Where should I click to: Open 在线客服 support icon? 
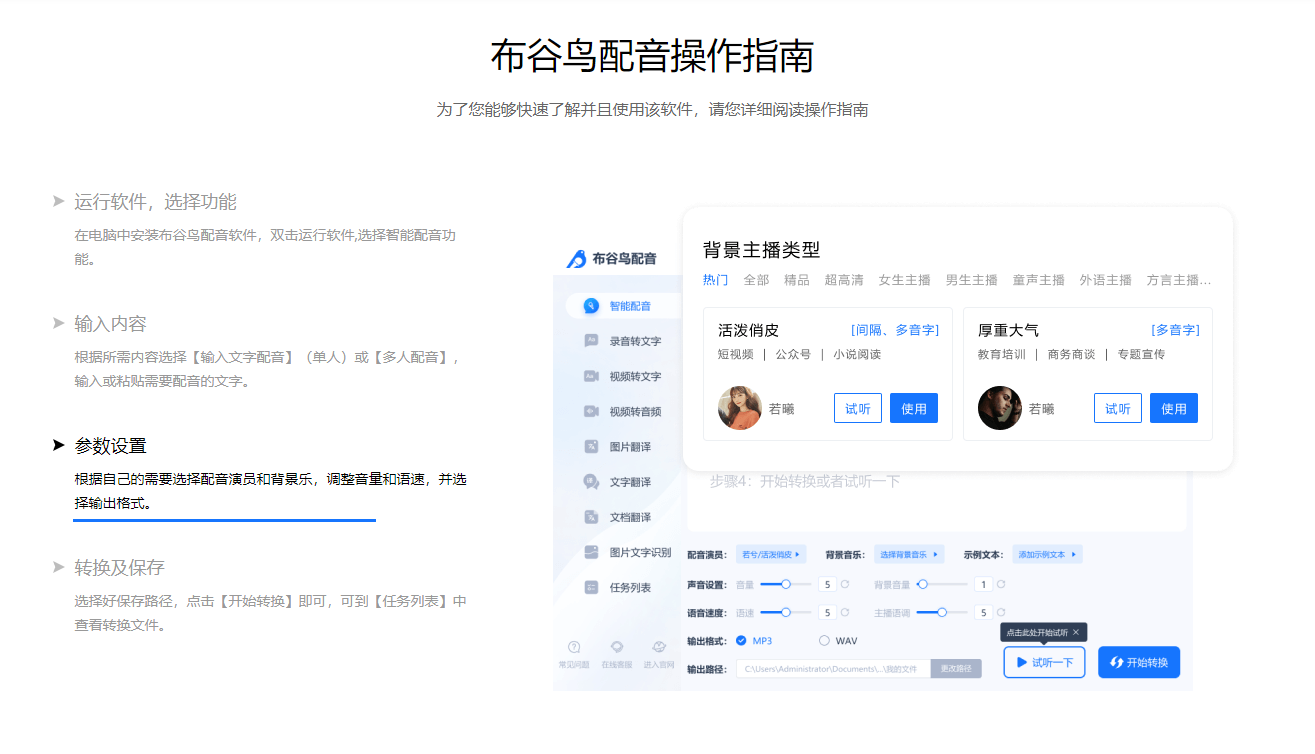617,647
